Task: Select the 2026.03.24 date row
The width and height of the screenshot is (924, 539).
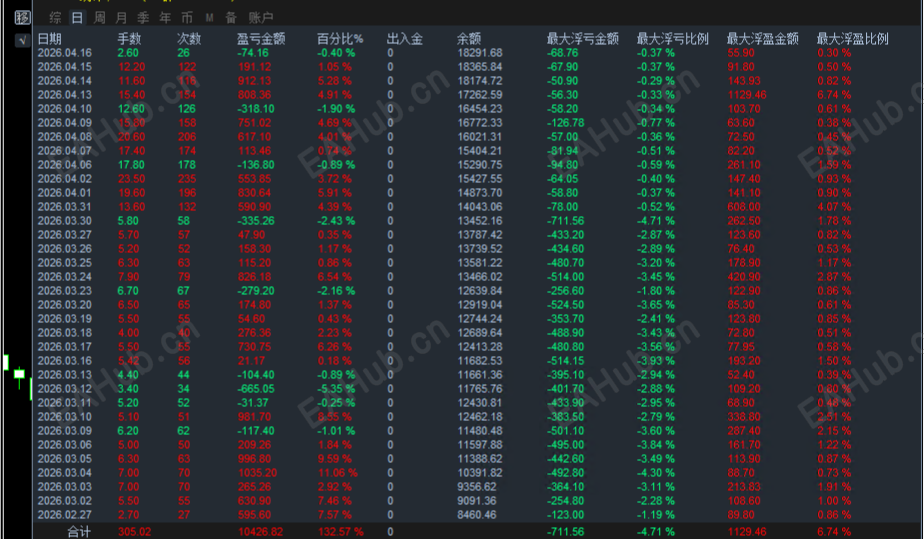Action: pos(65,277)
